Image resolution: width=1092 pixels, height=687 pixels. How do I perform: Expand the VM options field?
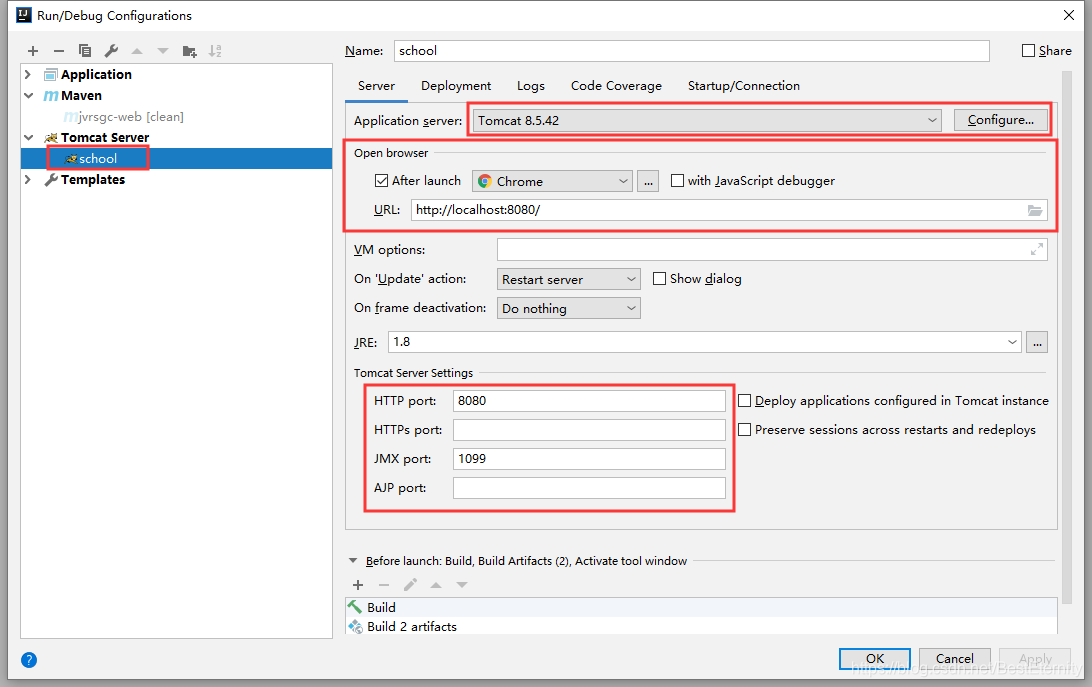(x=1036, y=249)
